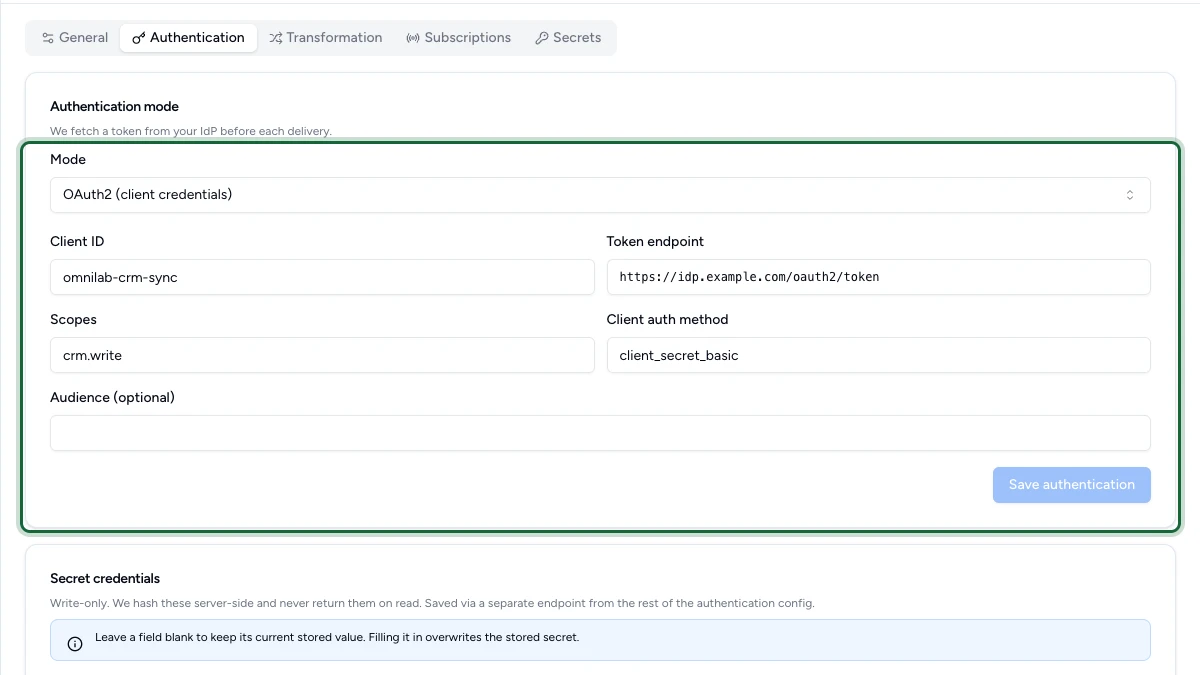This screenshot has width=1200, height=675.
Task: Edit the Token endpoint field
Action: click(x=879, y=277)
